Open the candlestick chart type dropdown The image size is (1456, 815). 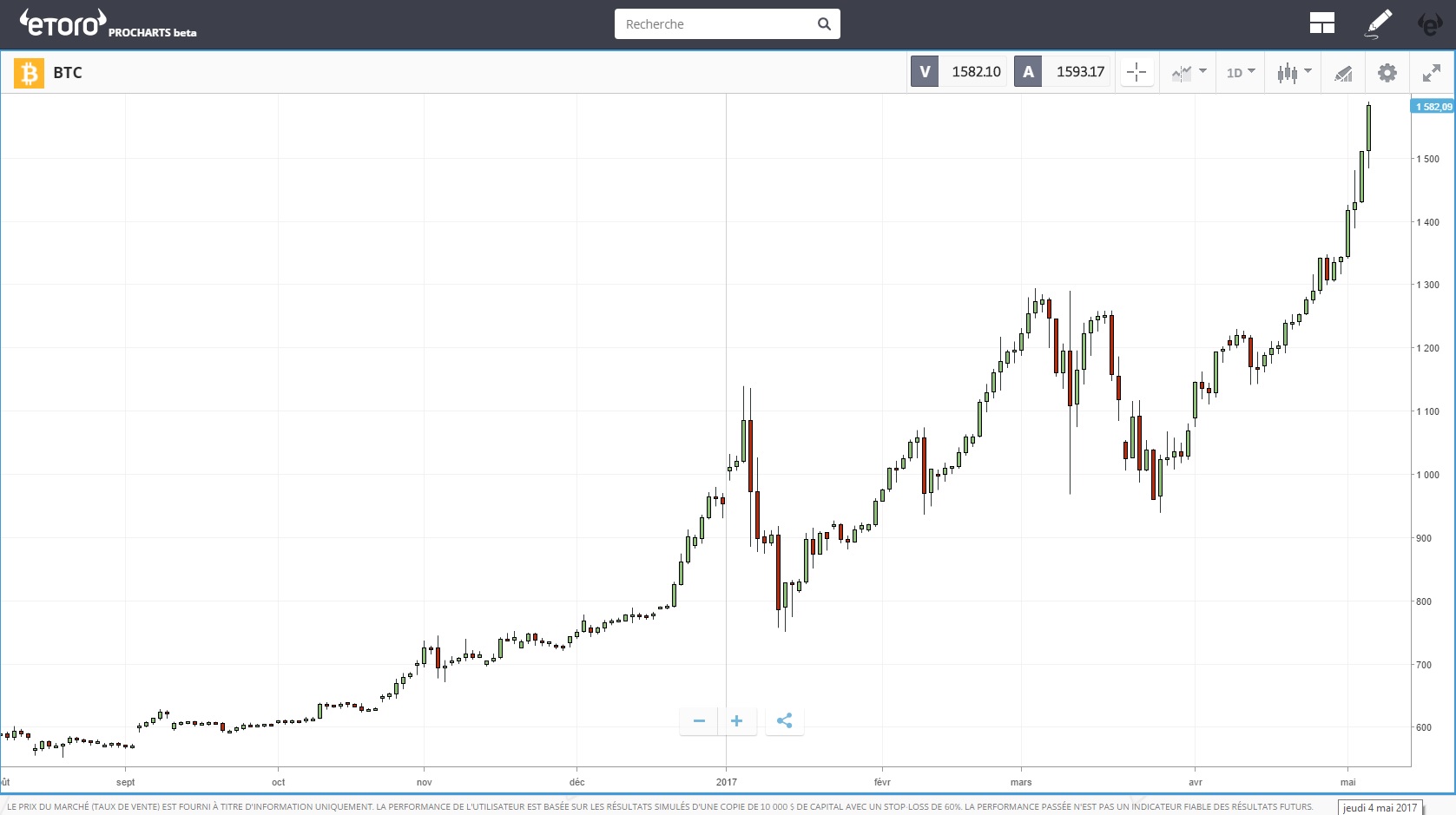pyautogui.click(x=1294, y=73)
